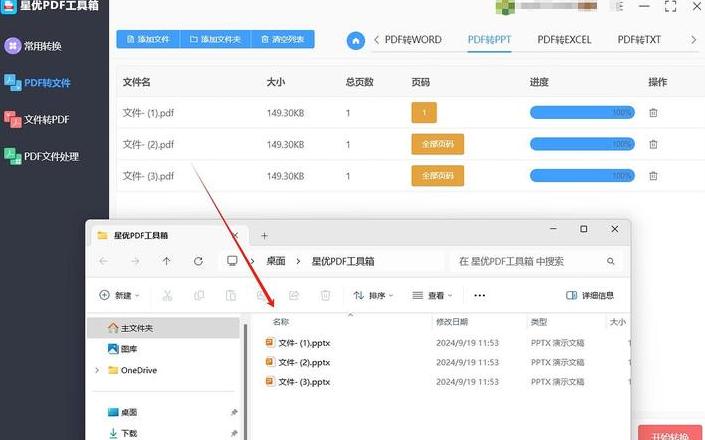Open PDF文件处理 in the sidebar
The height and width of the screenshot is (440, 705).
pyautogui.click(x=42, y=156)
